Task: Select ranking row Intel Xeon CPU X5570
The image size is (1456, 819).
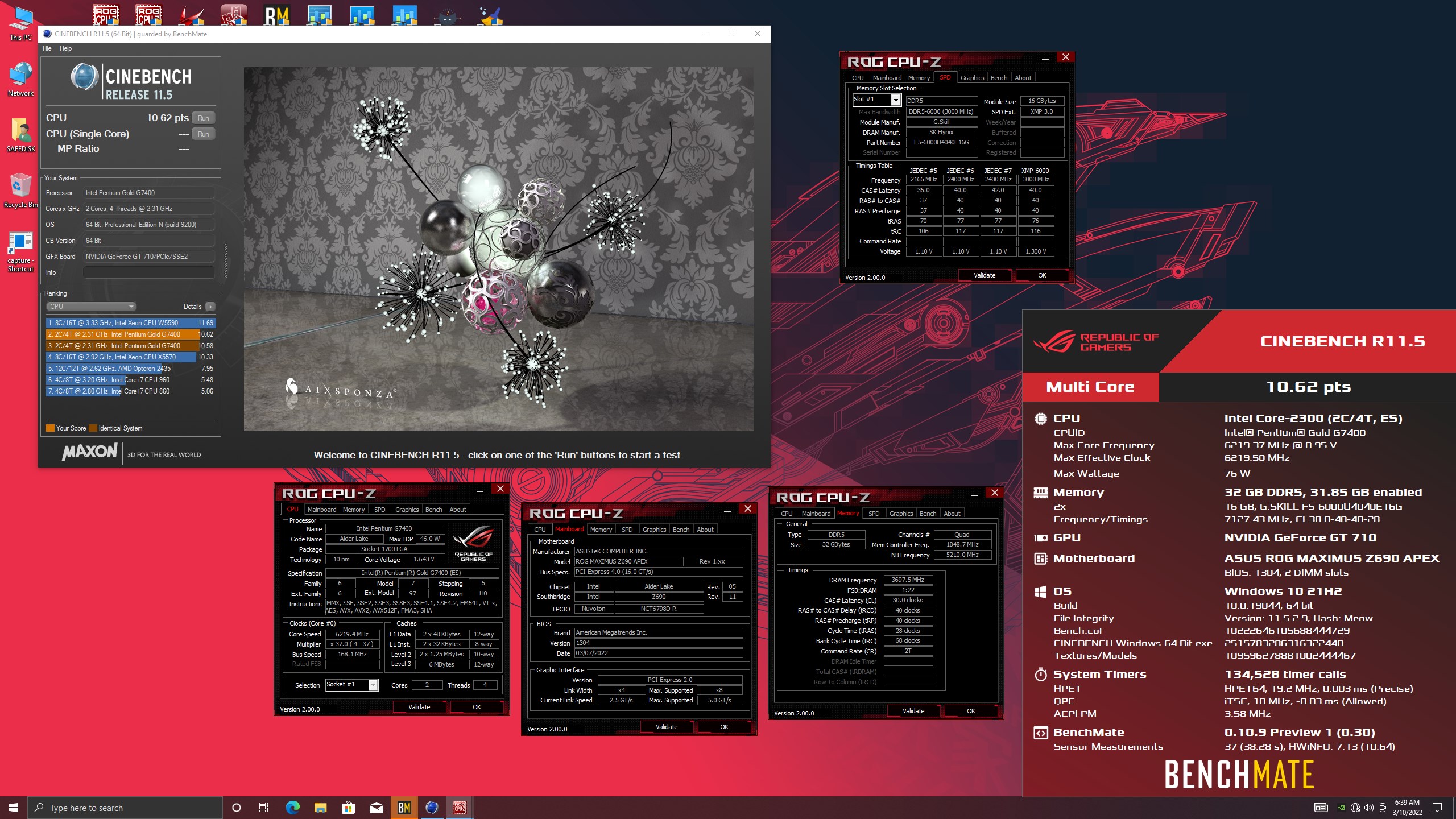Action: pos(131,357)
